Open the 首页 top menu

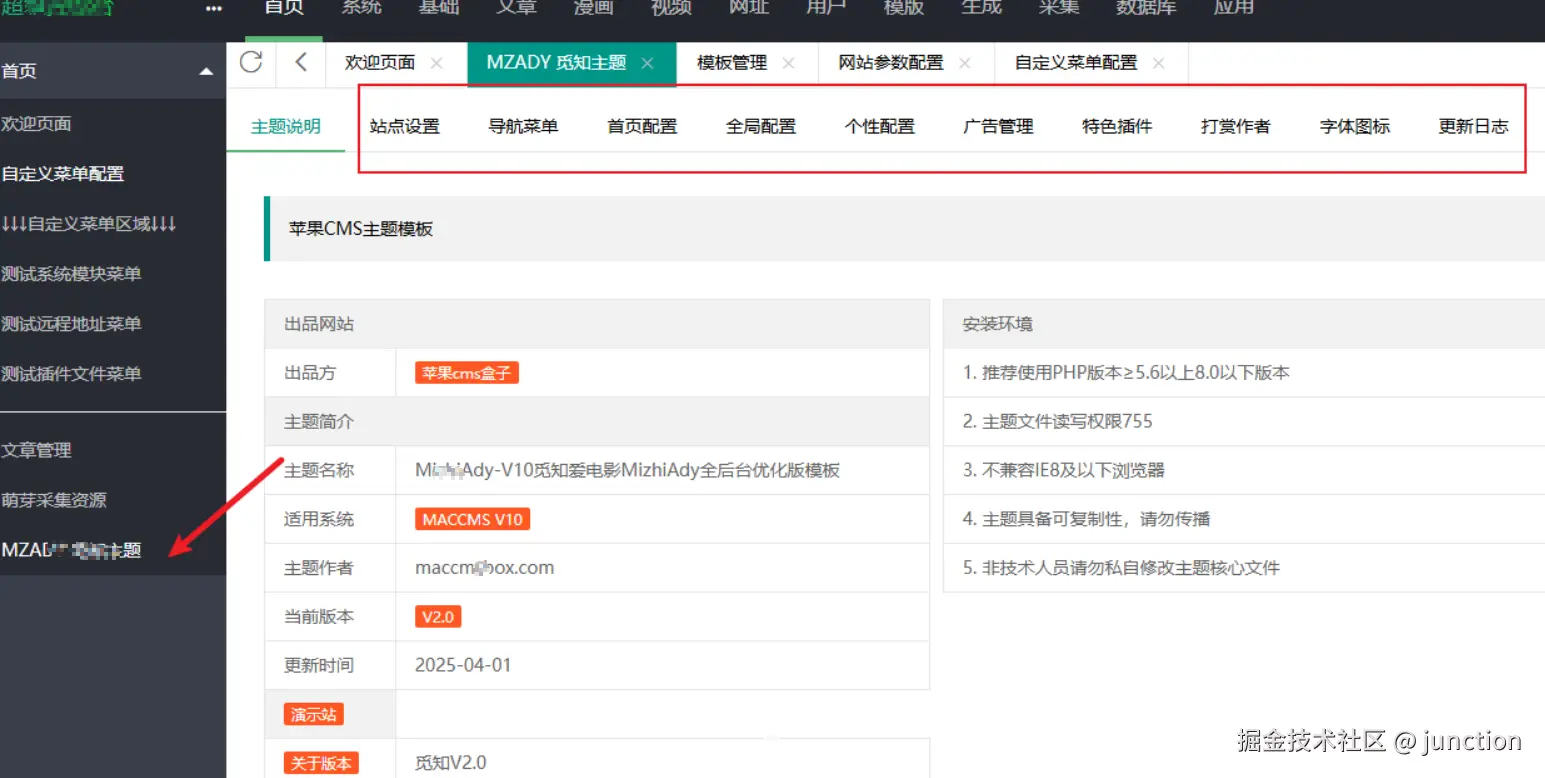[285, 7]
